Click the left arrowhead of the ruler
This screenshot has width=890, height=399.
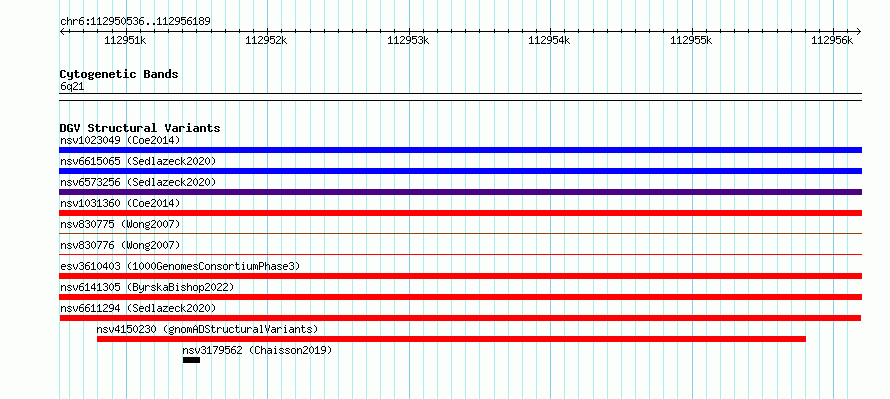tap(62, 31)
